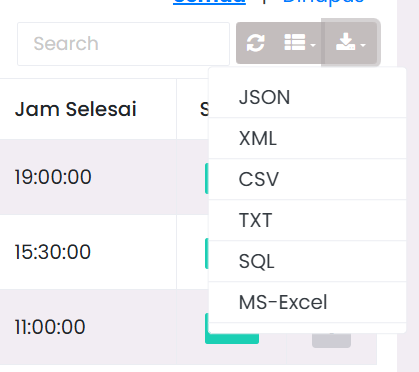The width and height of the screenshot is (419, 372).
Task: Open the columns list view icon
Action: coord(295,42)
